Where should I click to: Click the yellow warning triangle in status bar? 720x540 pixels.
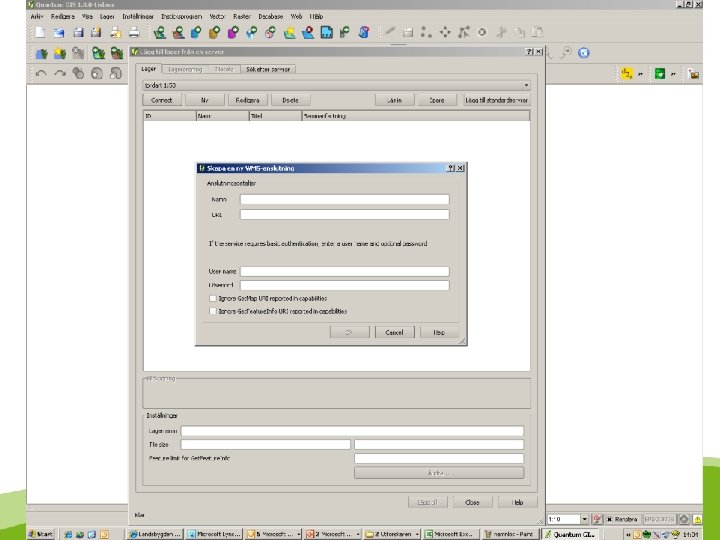pos(698,519)
